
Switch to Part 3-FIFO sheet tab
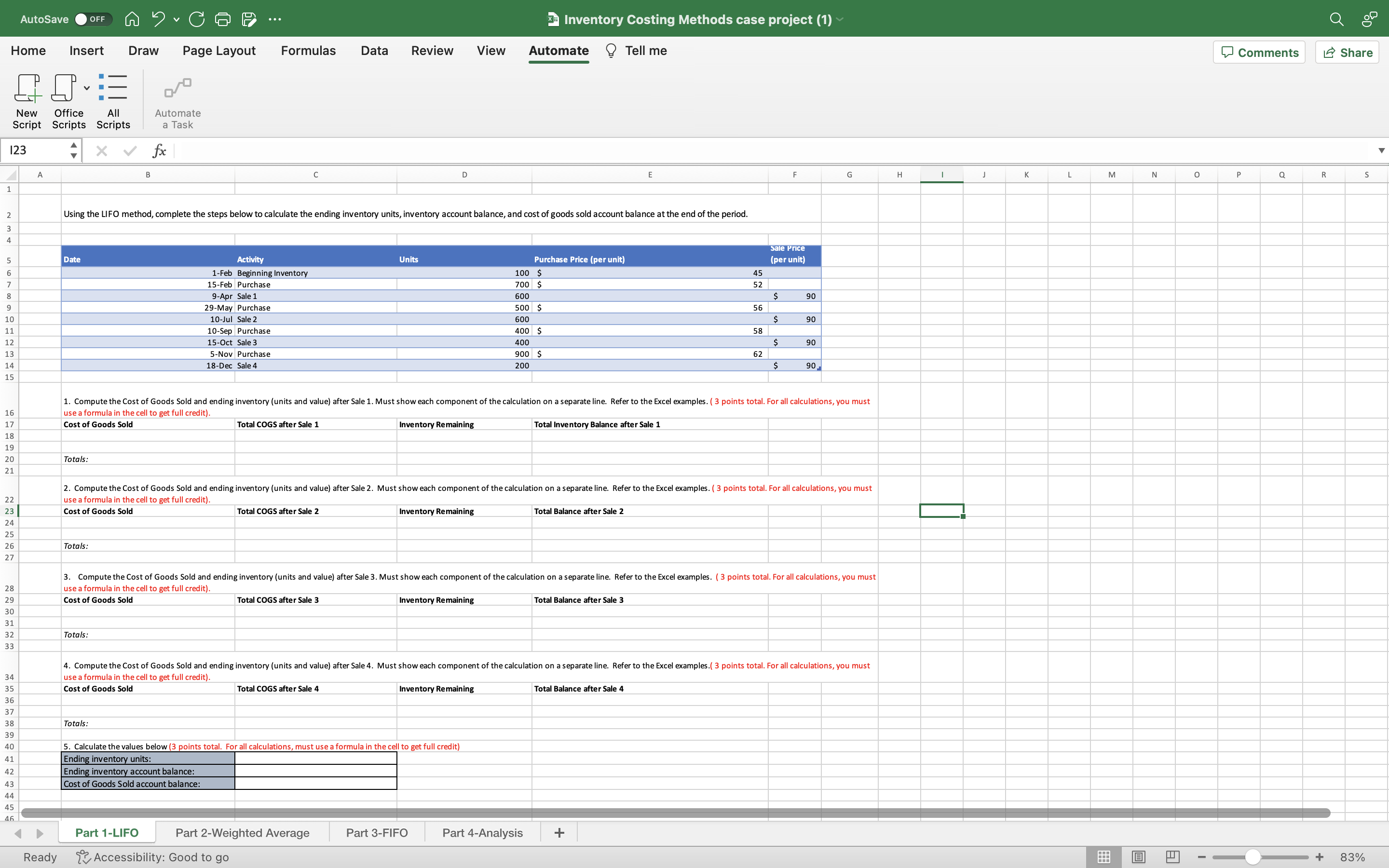point(377,832)
